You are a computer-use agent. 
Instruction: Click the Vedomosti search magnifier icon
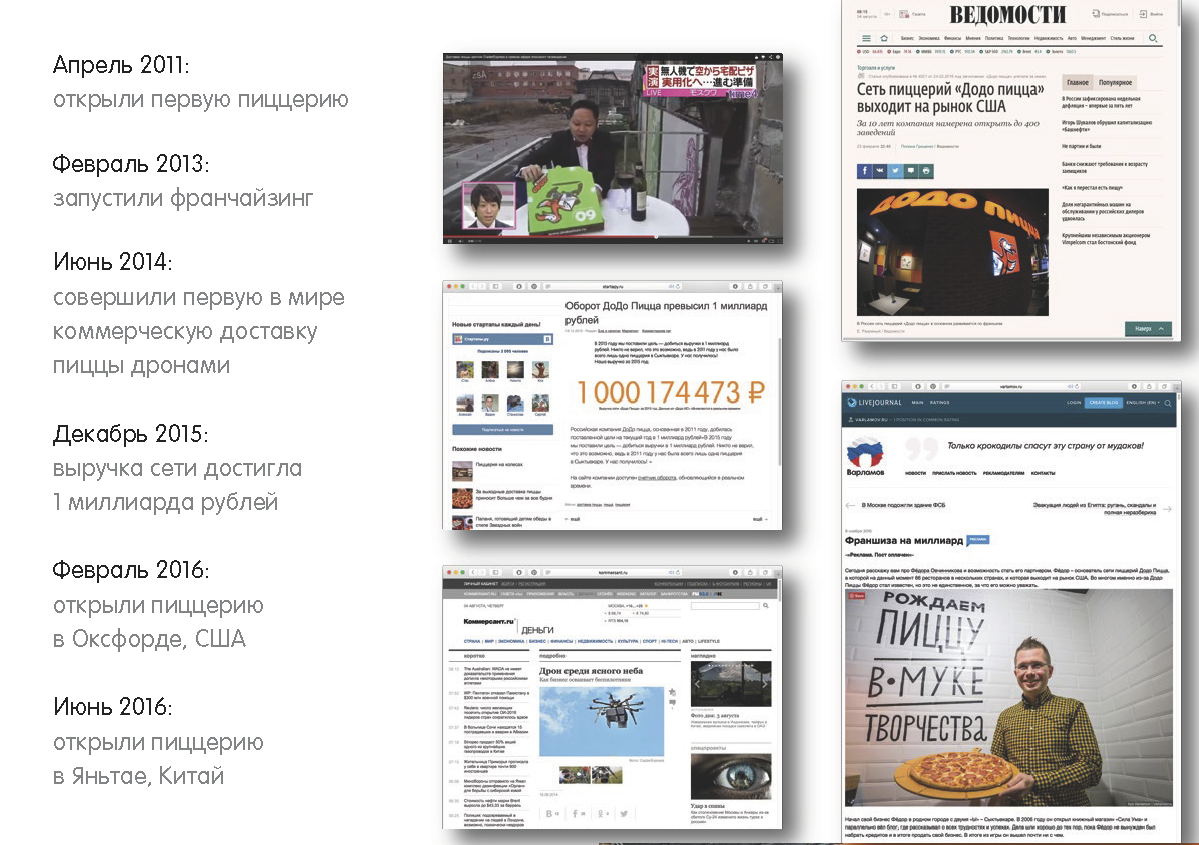pos(1153,38)
